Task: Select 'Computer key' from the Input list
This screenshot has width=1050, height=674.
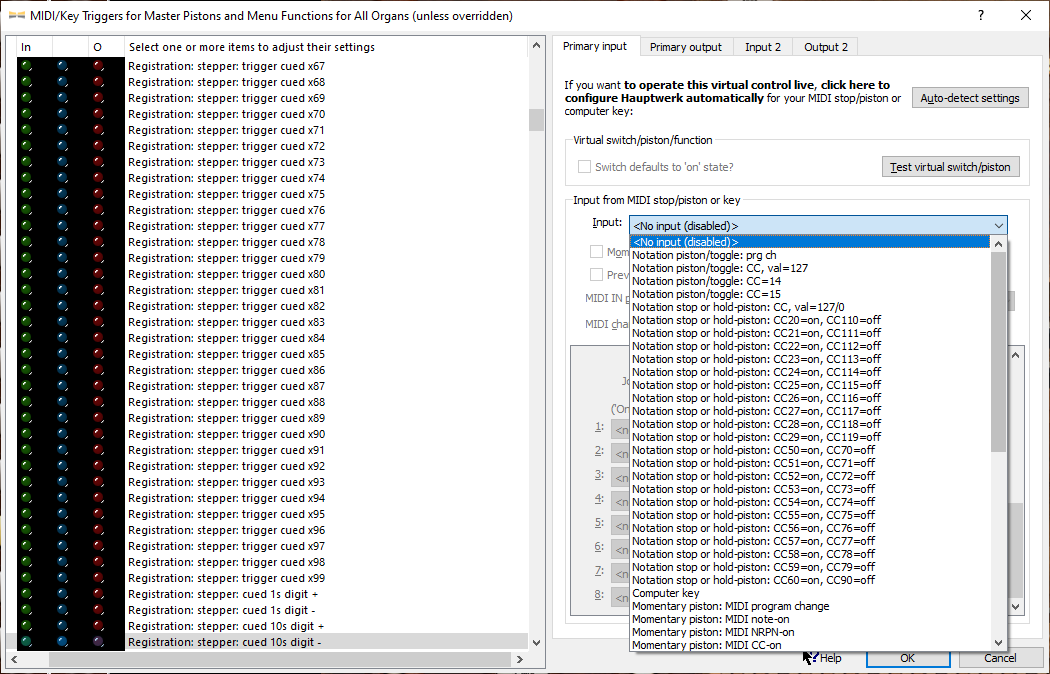Action: 665,593
